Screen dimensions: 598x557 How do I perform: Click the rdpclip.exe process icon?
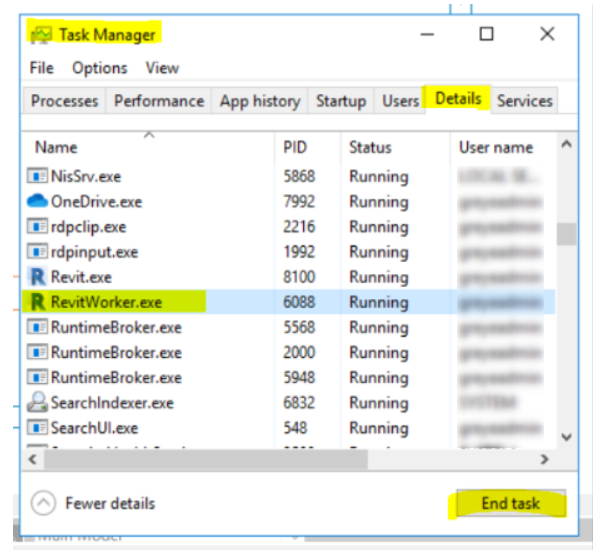pos(37,227)
